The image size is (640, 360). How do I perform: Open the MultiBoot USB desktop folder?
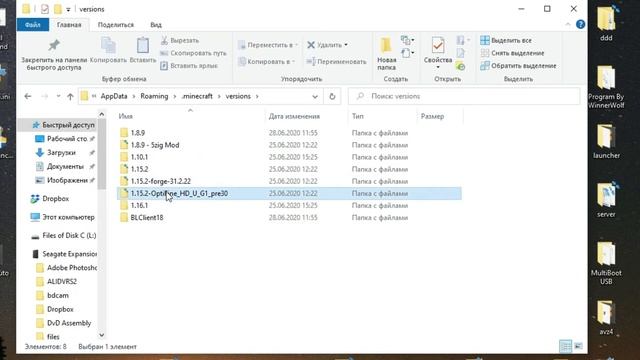pos(606,263)
